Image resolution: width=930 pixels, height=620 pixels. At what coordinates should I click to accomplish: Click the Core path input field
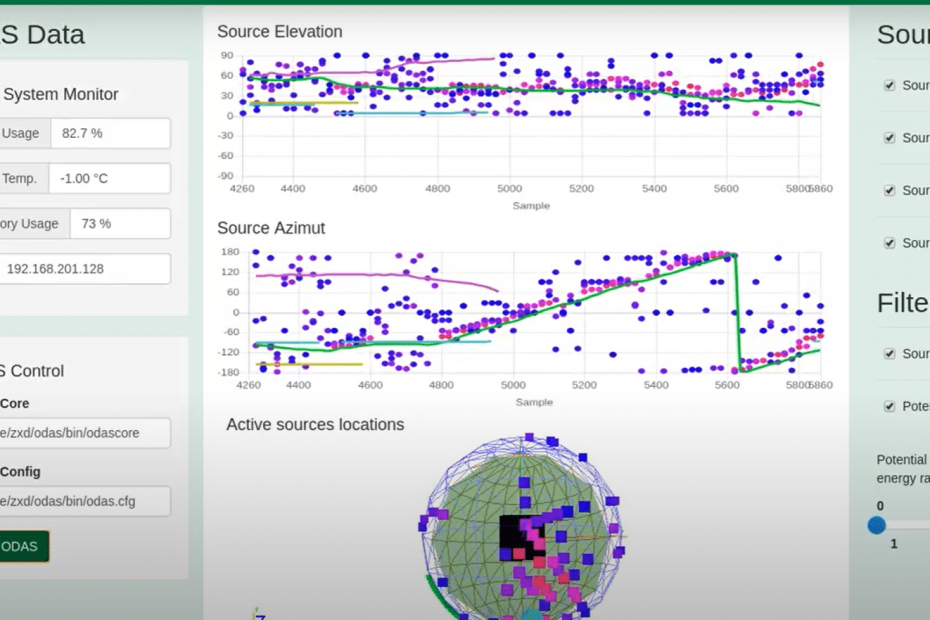84,433
